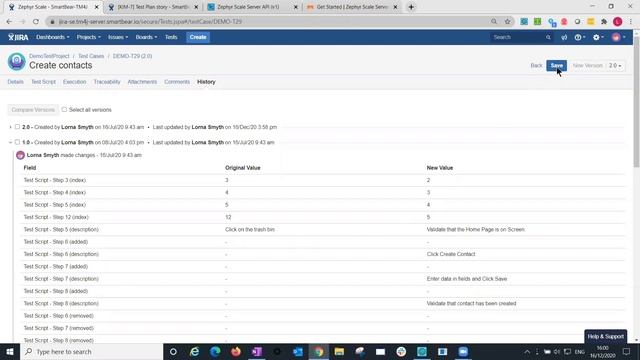Image resolution: width=640 pixels, height=360 pixels.
Task: Switch to the Attachments tab
Action: [142, 82]
